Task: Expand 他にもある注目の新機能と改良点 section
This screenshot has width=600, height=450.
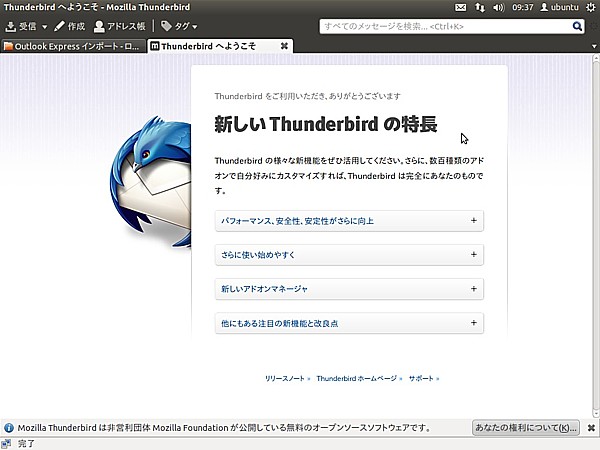Action: (x=349, y=323)
